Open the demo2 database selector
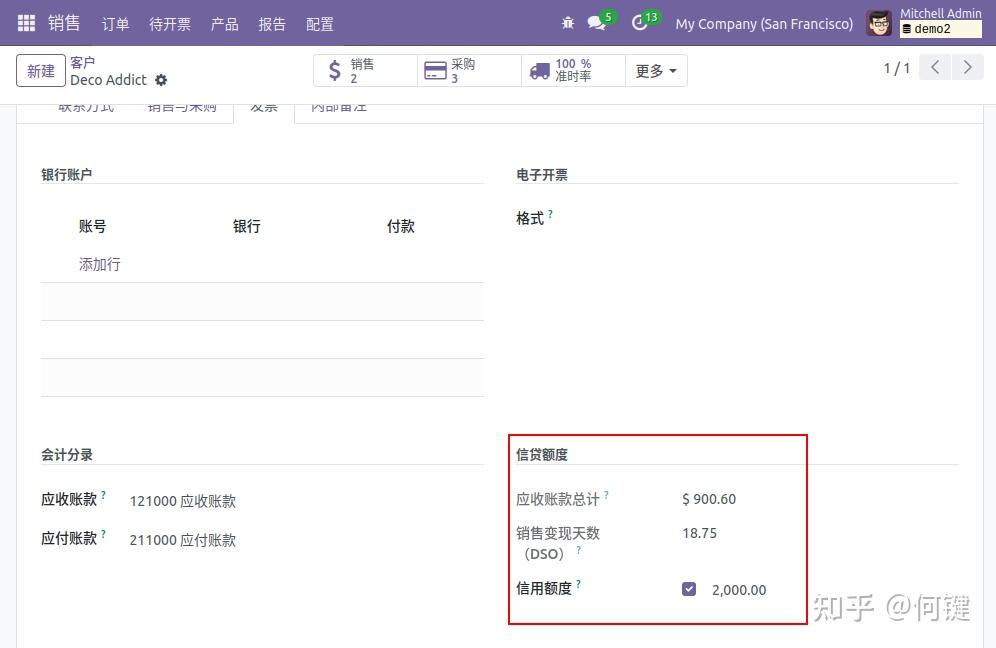 [940, 31]
